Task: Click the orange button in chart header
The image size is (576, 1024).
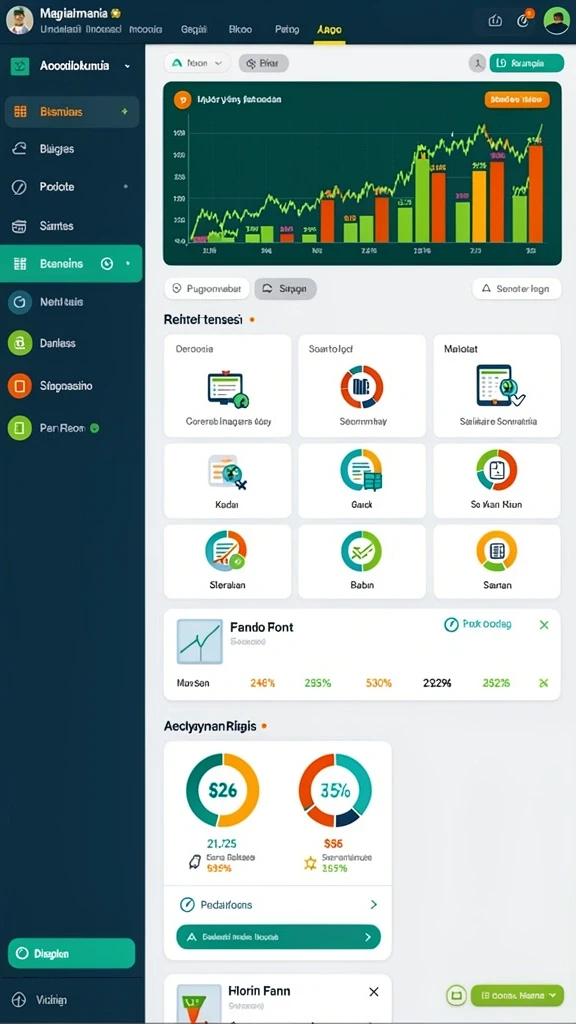Action: pyautogui.click(x=517, y=99)
